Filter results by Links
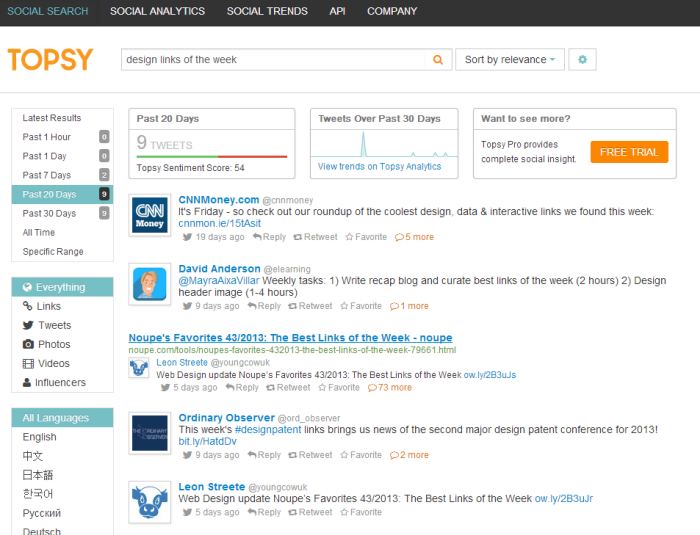The image size is (700, 535). [x=62, y=306]
